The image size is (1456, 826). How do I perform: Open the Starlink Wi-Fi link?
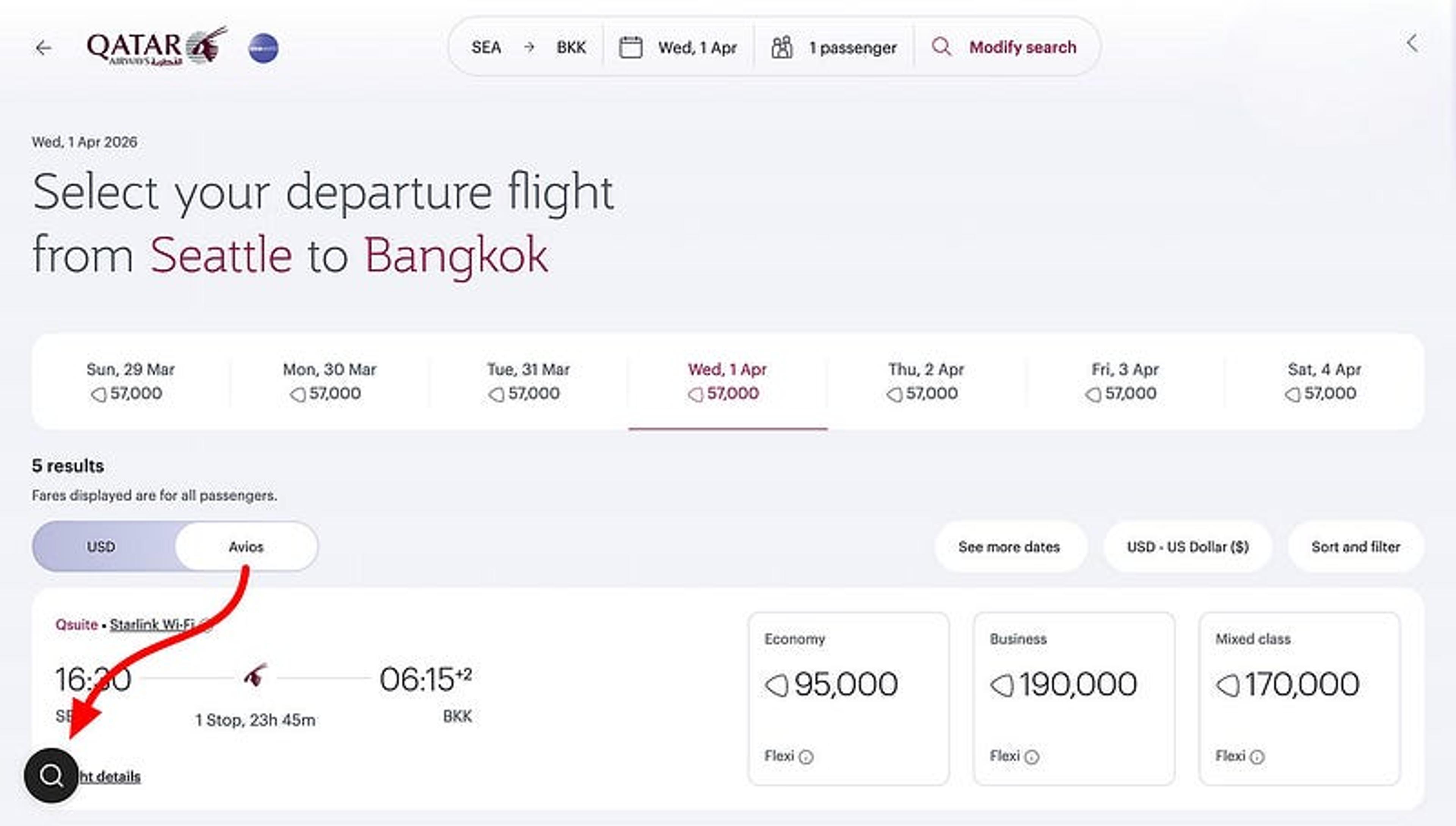coord(152,624)
